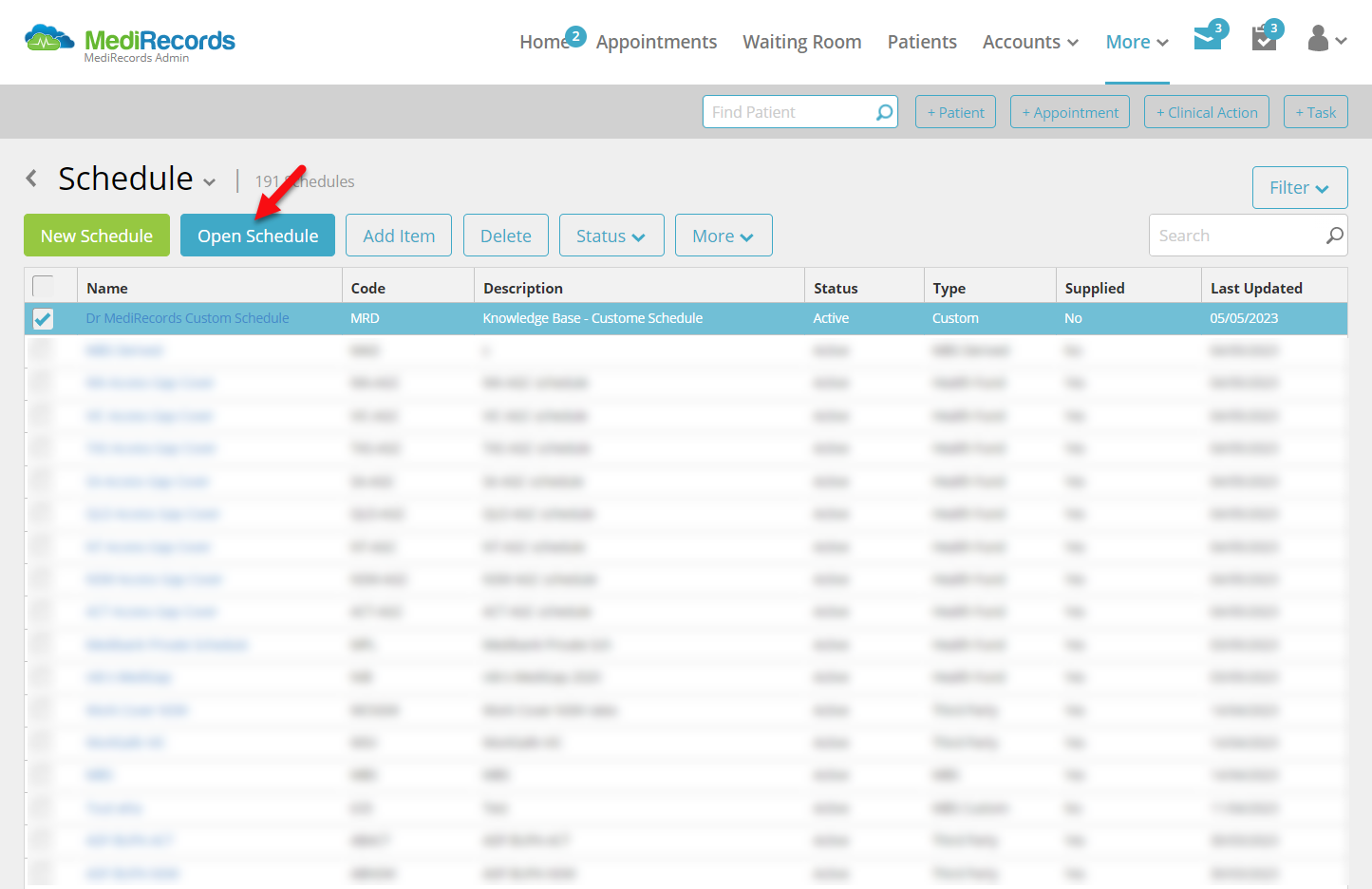Click the + Appointment button
The width and height of the screenshot is (1372, 889).
click(1070, 112)
